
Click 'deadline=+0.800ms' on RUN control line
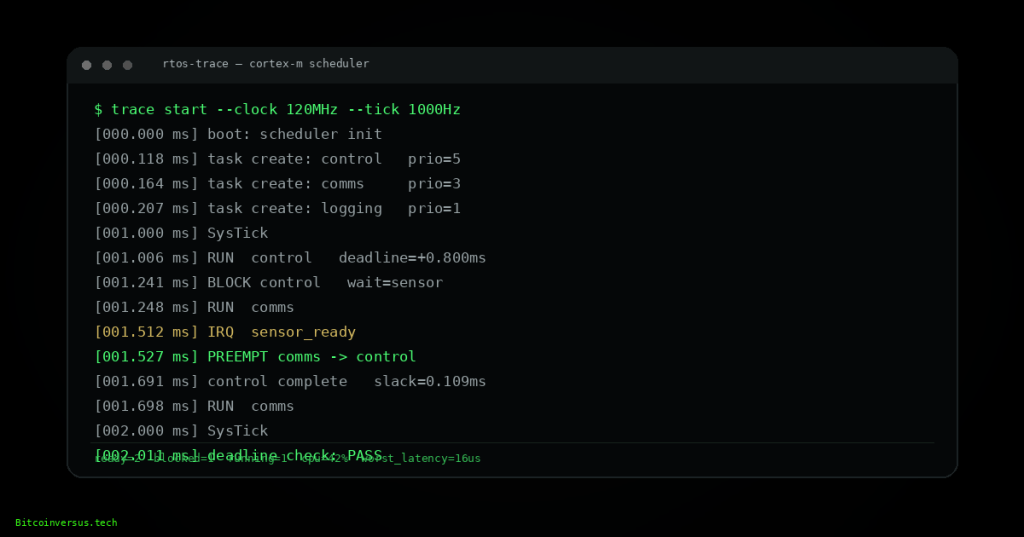click(x=412, y=258)
